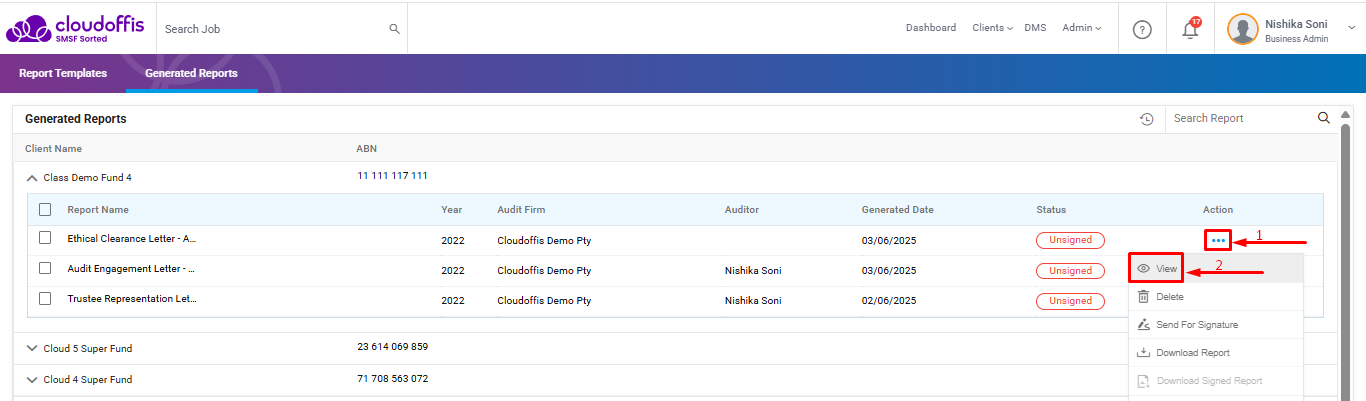Click Audit Engagement Letter report name
Viewport: 1366px width, 401px height.
pos(131,269)
